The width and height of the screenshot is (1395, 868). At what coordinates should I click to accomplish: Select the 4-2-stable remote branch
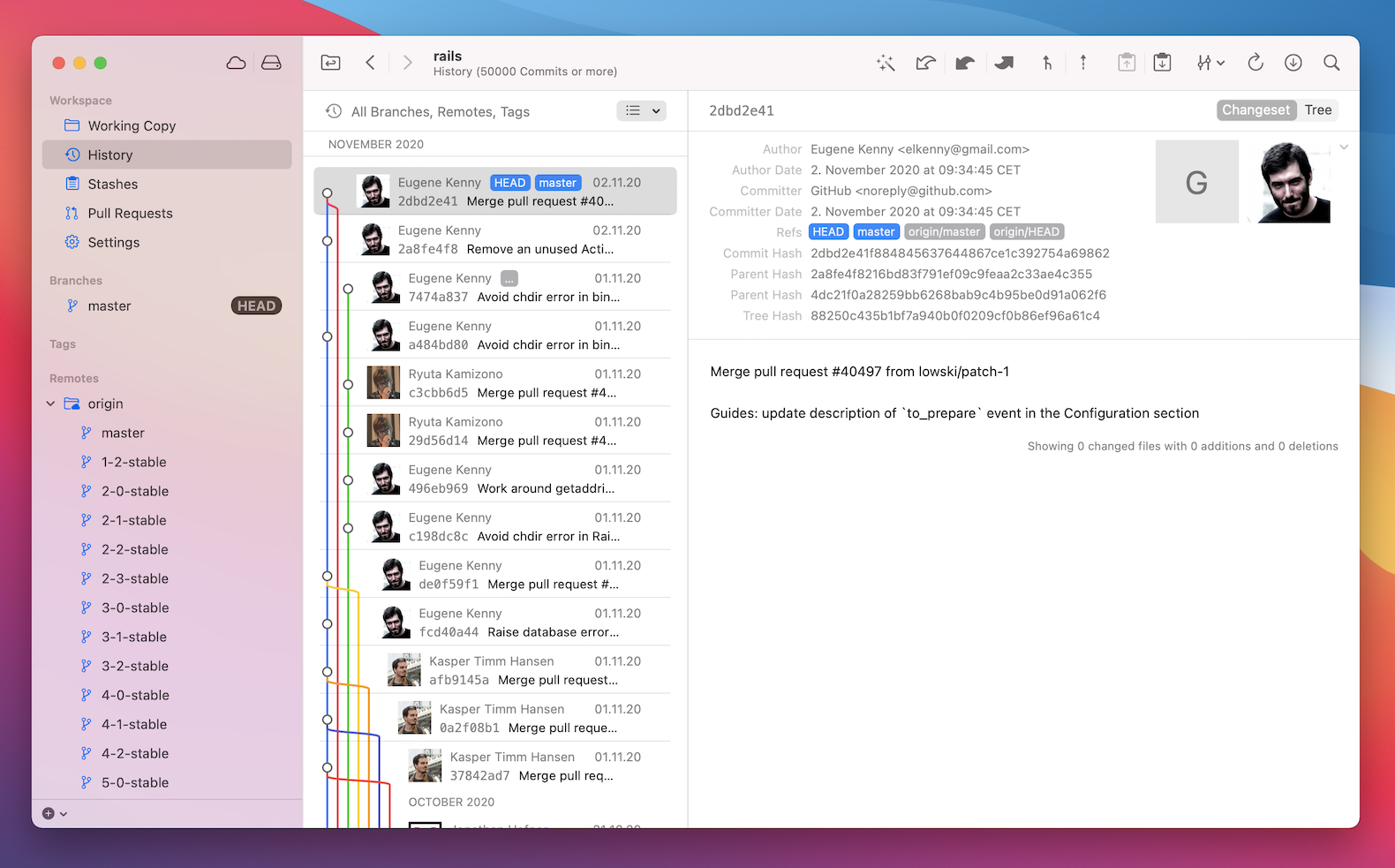pyautogui.click(x=134, y=753)
